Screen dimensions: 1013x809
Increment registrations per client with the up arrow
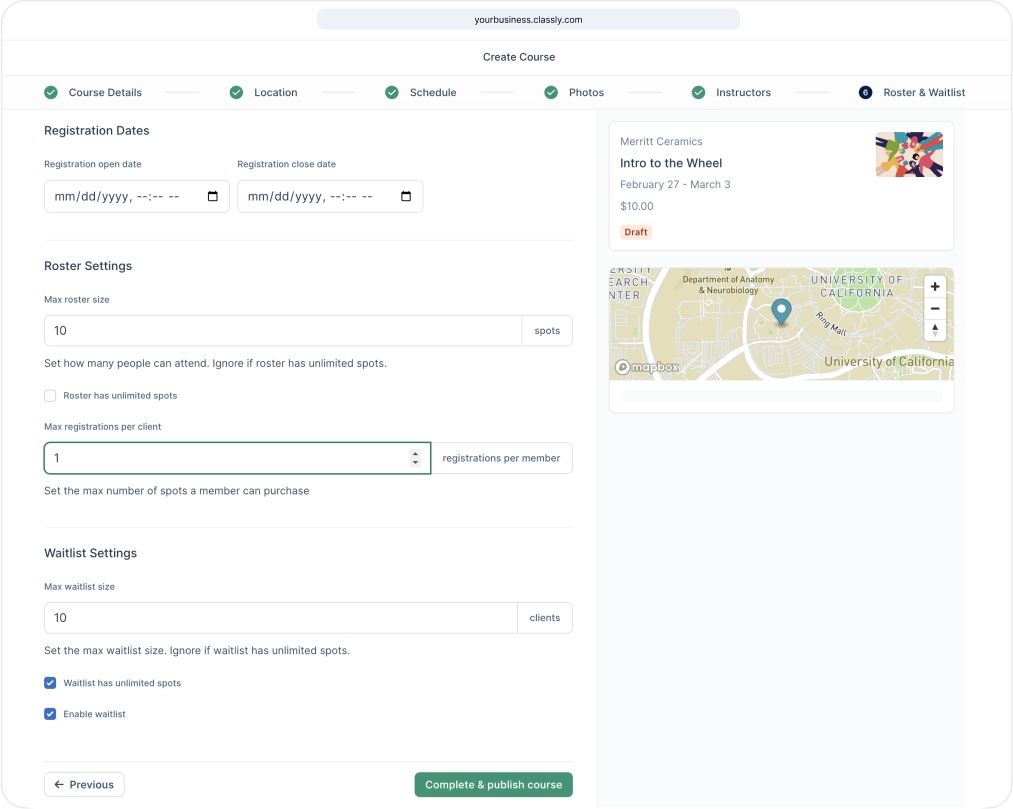coord(416,453)
